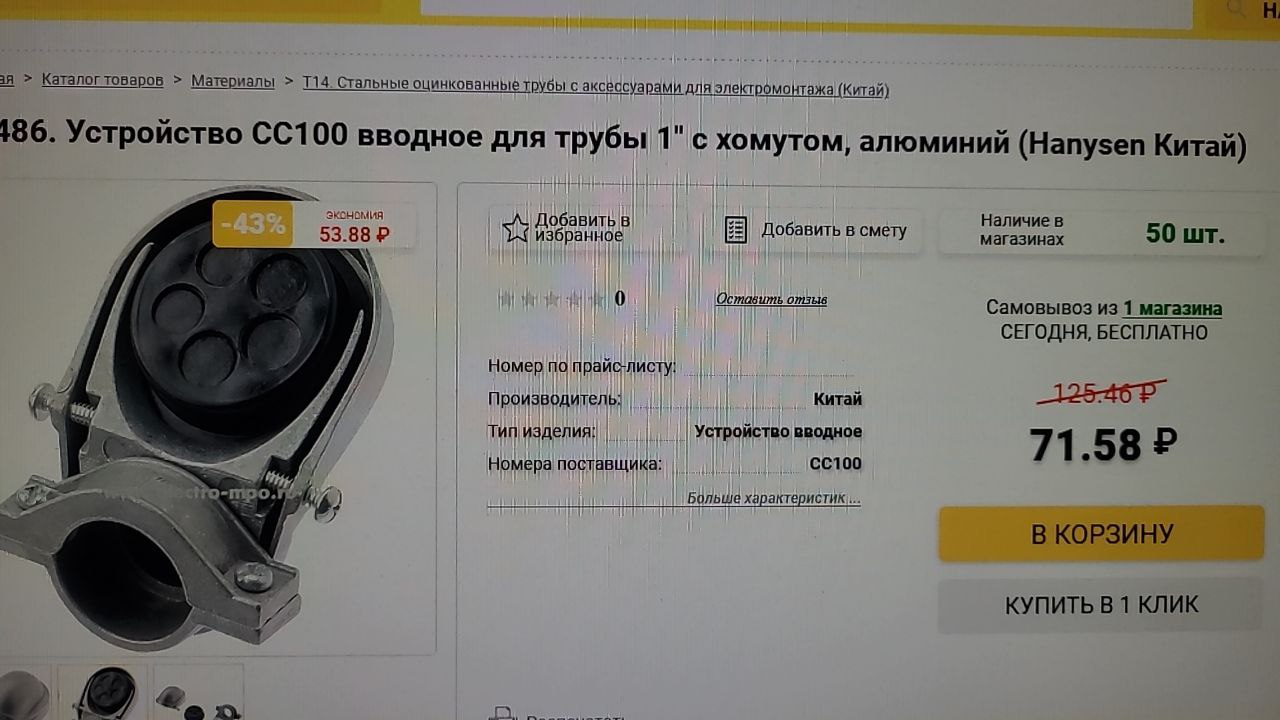
Task: Select the second product thumbnail
Action: [103, 692]
